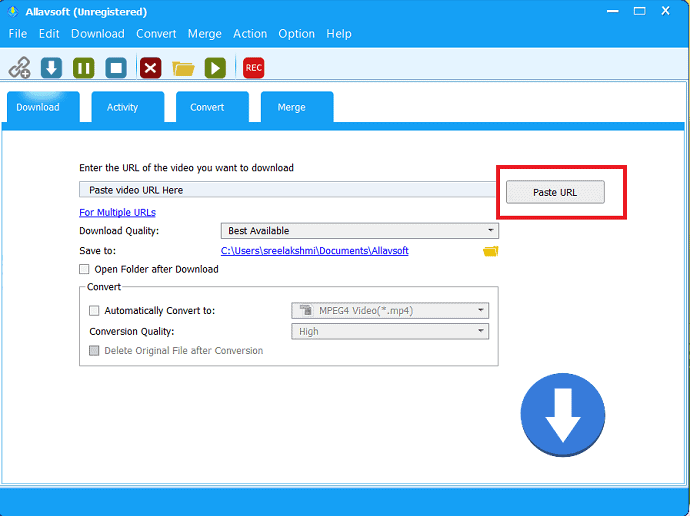690x516 pixels.
Task: Click the video URL input field
Action: (x=287, y=190)
